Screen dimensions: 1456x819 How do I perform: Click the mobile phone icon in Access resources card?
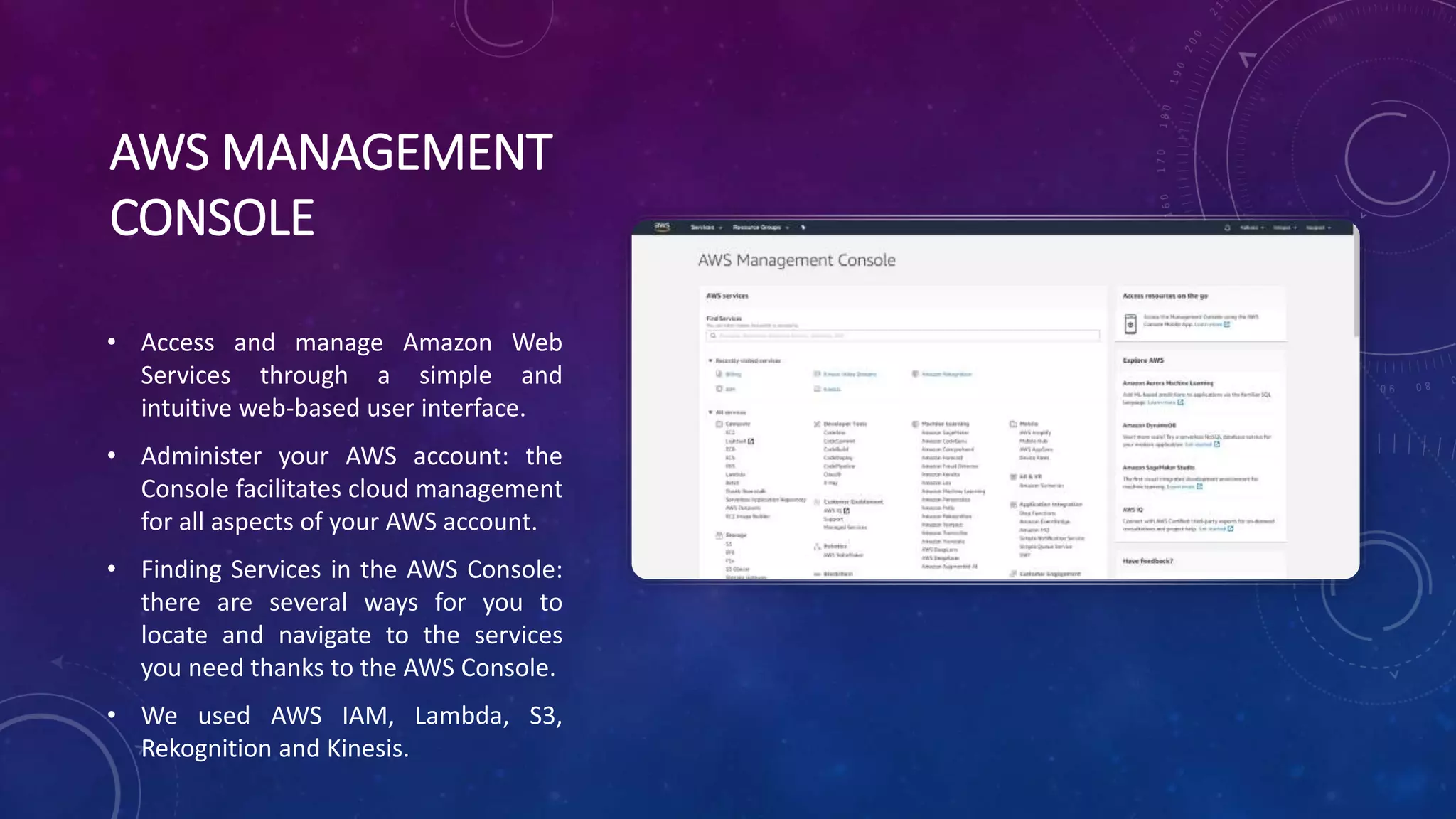1130,323
